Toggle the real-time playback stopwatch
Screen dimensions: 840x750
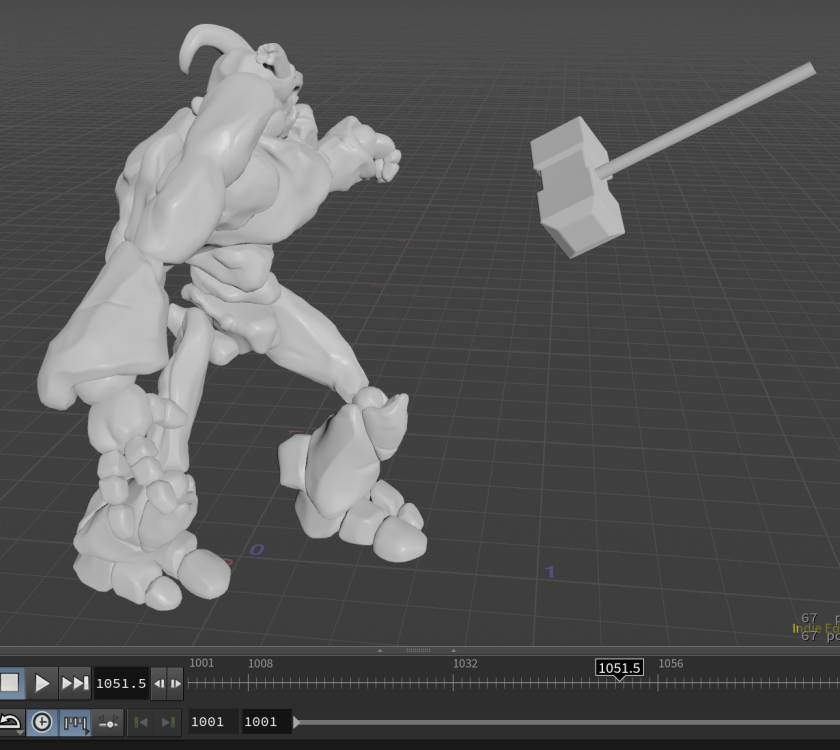[x=42, y=721]
